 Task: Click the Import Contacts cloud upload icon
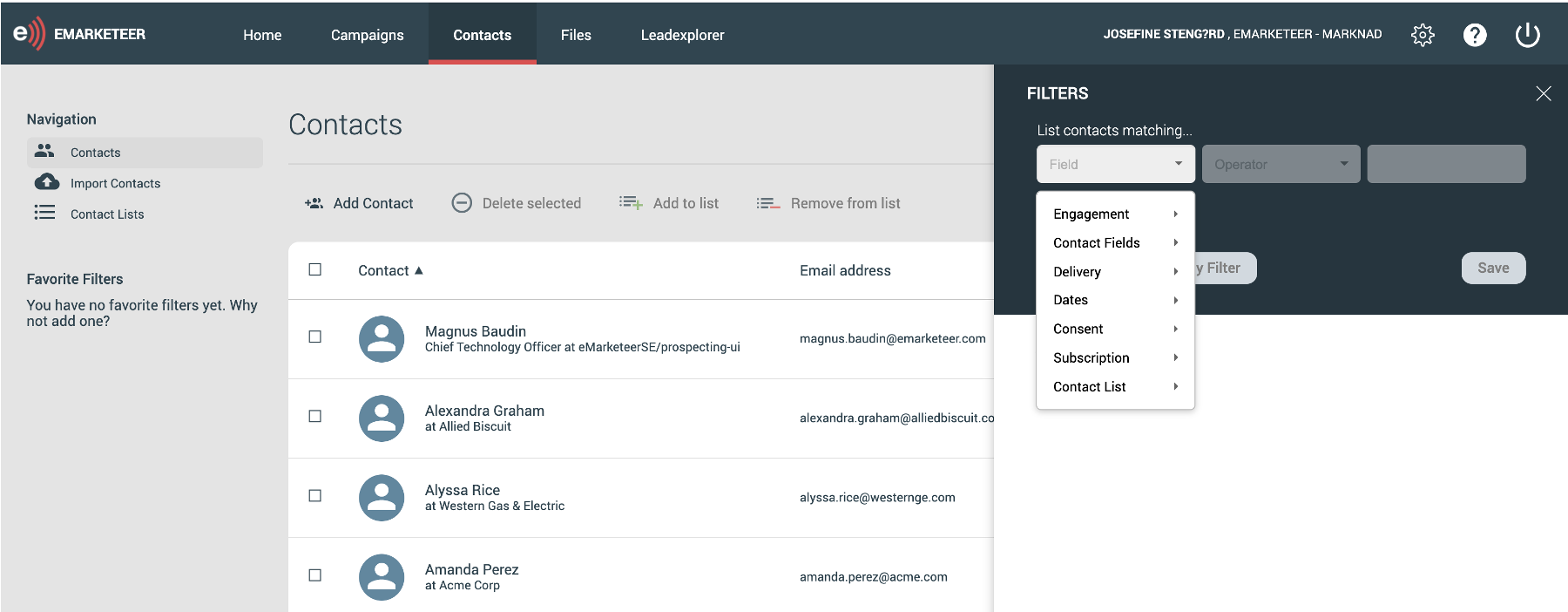[x=47, y=182]
